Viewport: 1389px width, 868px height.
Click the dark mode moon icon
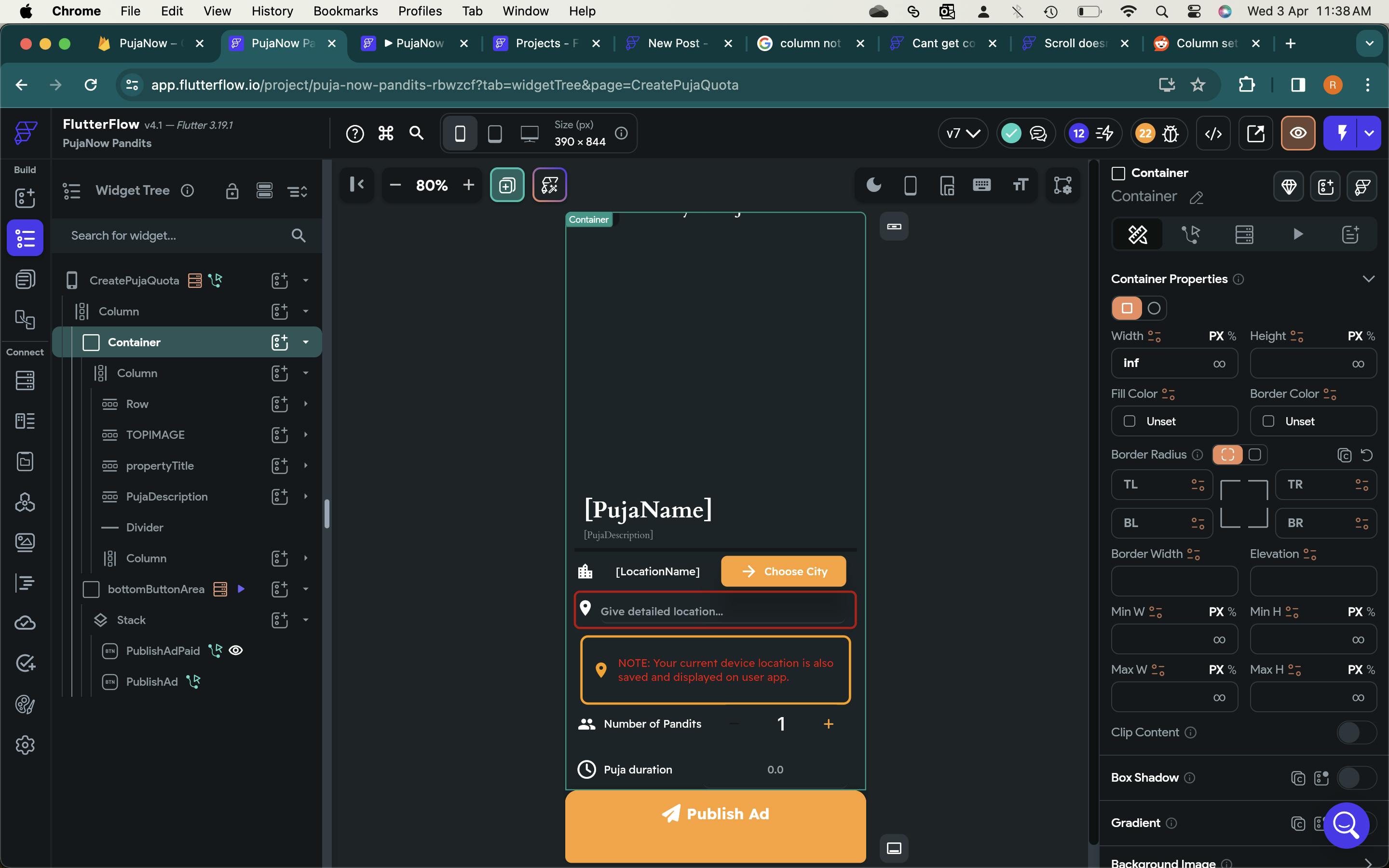873,185
